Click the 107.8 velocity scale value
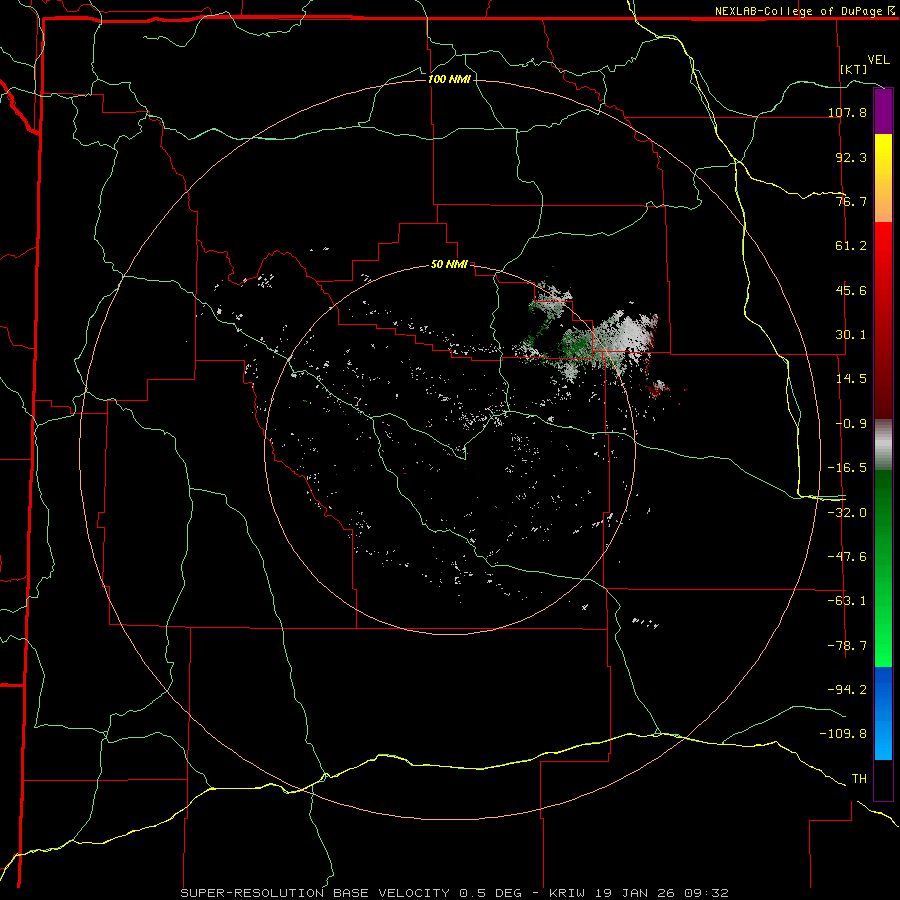Viewport: 900px width, 900px height. [847, 112]
